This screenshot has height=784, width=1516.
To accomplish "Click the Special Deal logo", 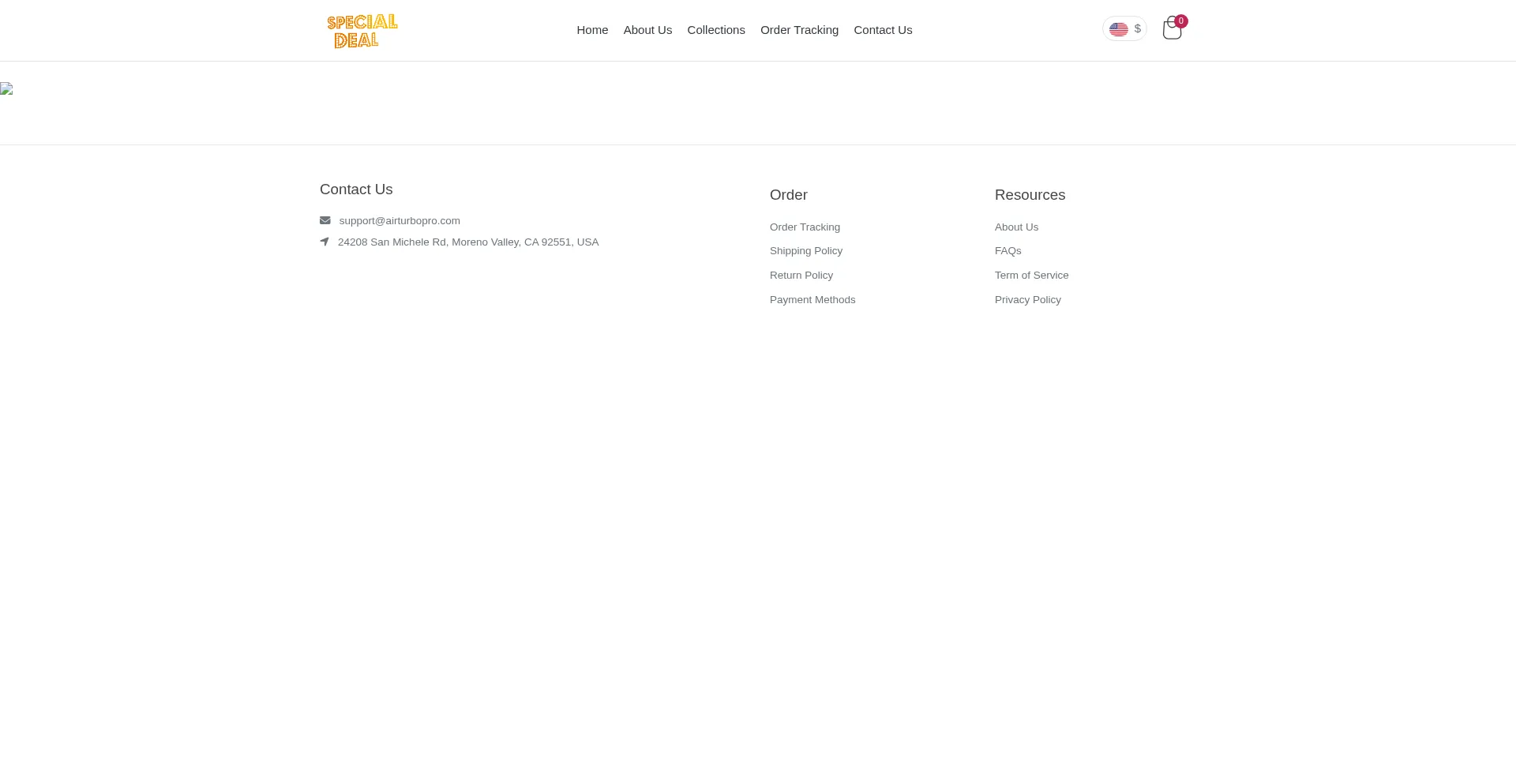I will point(362,31).
